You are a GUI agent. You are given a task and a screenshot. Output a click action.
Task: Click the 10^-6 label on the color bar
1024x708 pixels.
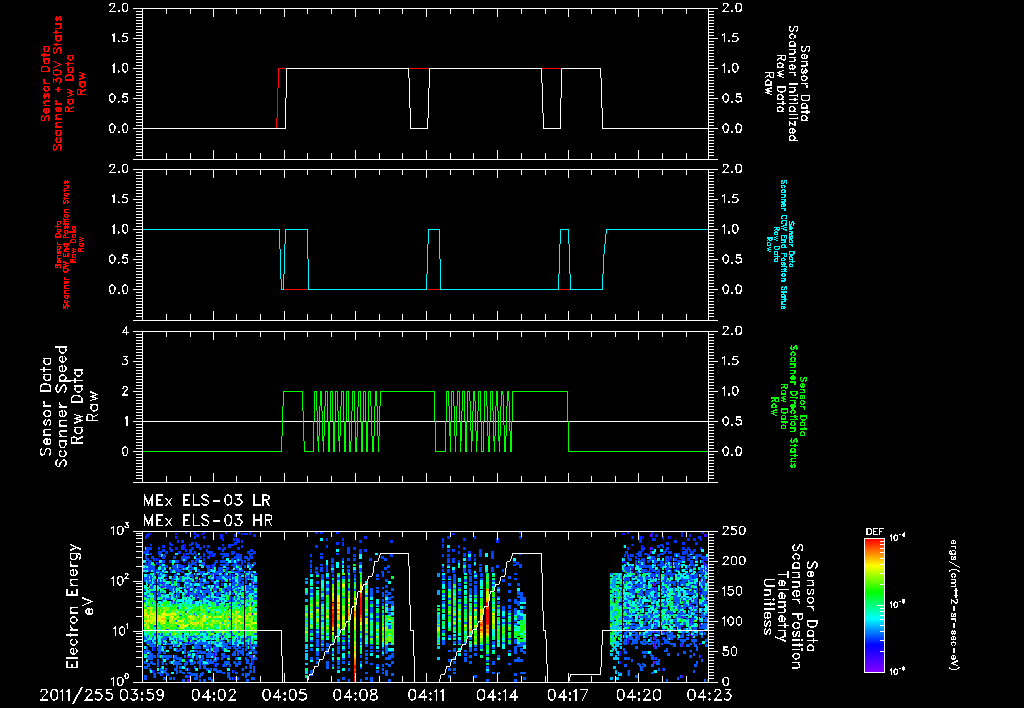tap(898, 671)
